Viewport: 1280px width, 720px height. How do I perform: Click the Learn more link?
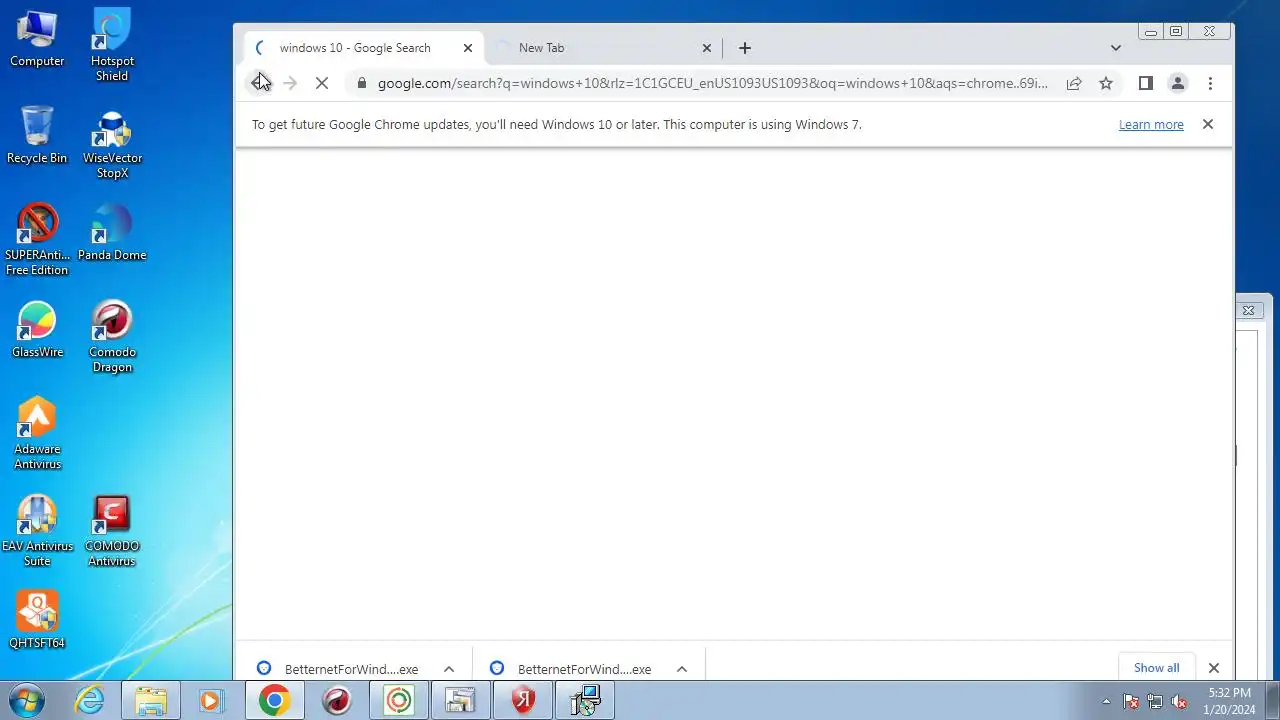click(1151, 125)
